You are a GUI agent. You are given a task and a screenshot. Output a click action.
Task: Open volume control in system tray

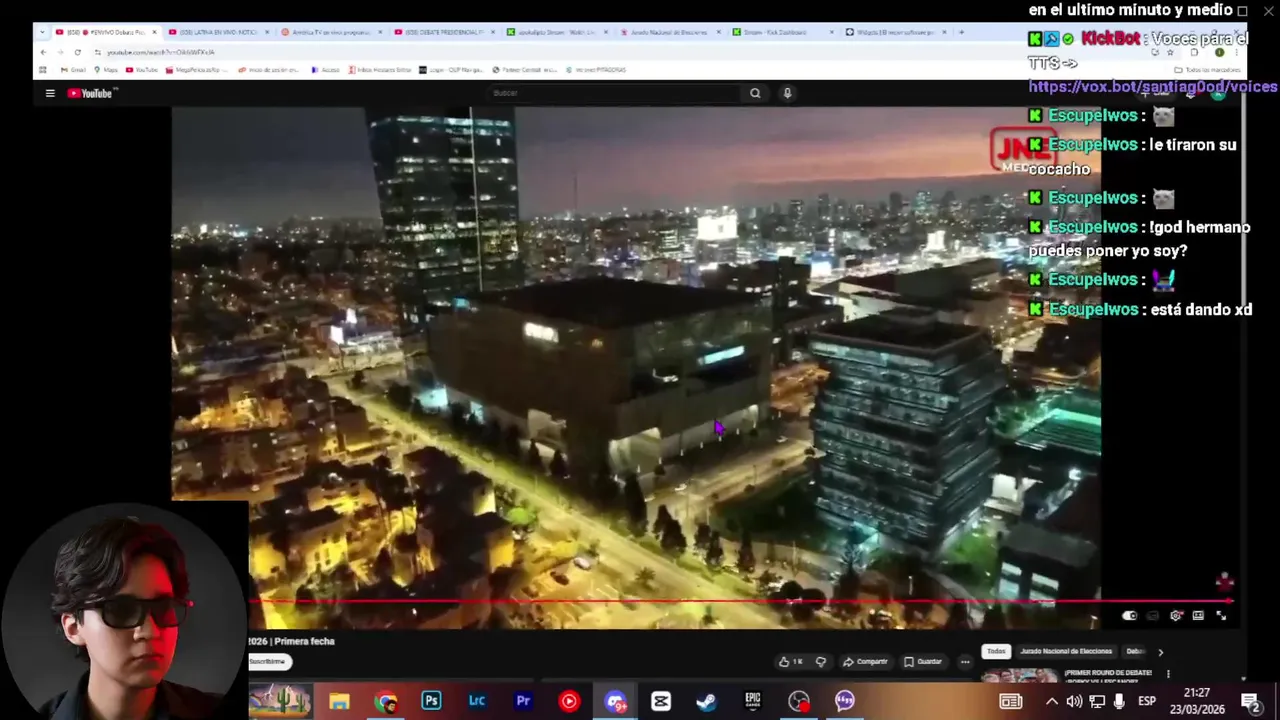click(x=1074, y=701)
